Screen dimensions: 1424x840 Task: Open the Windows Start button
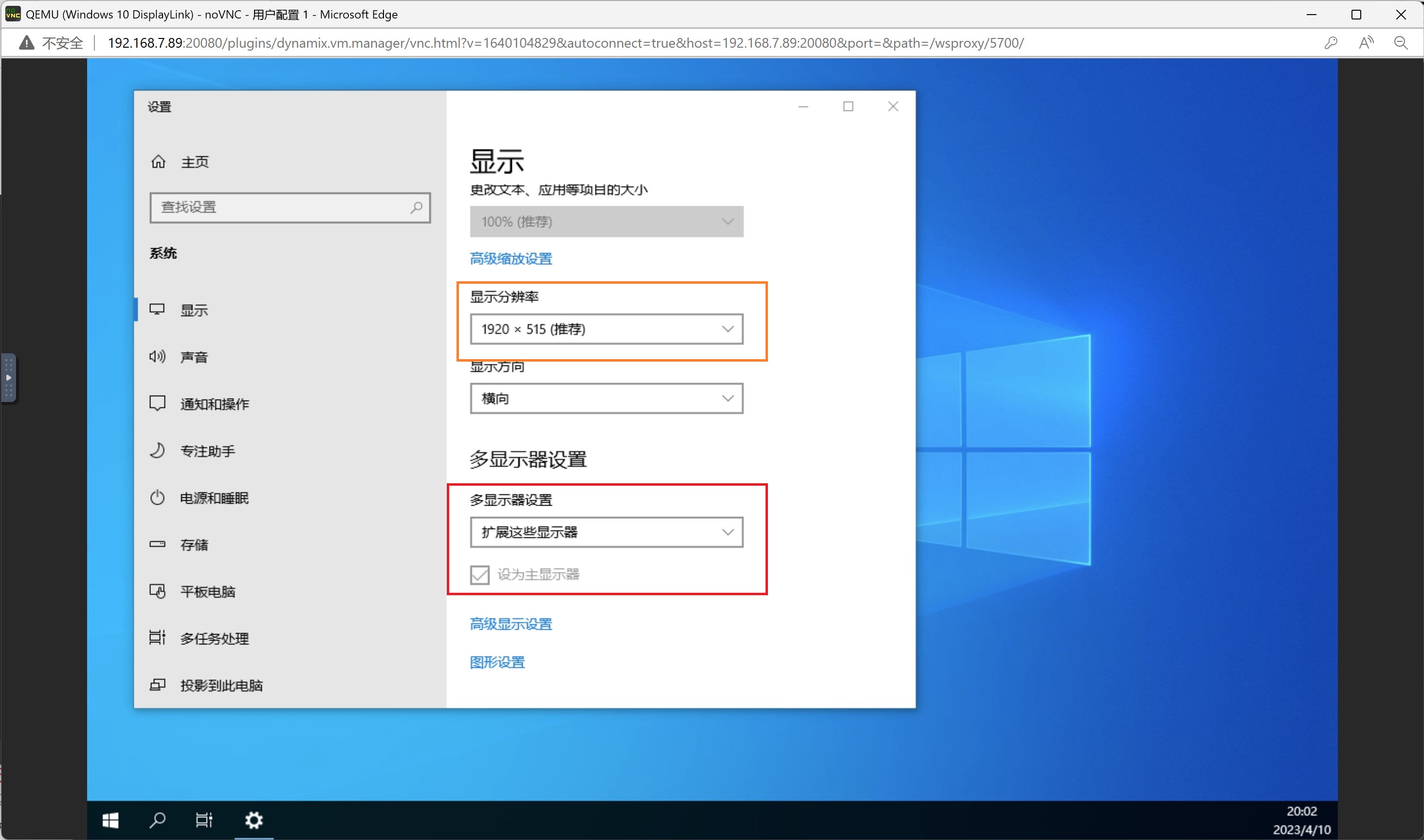tap(110, 820)
